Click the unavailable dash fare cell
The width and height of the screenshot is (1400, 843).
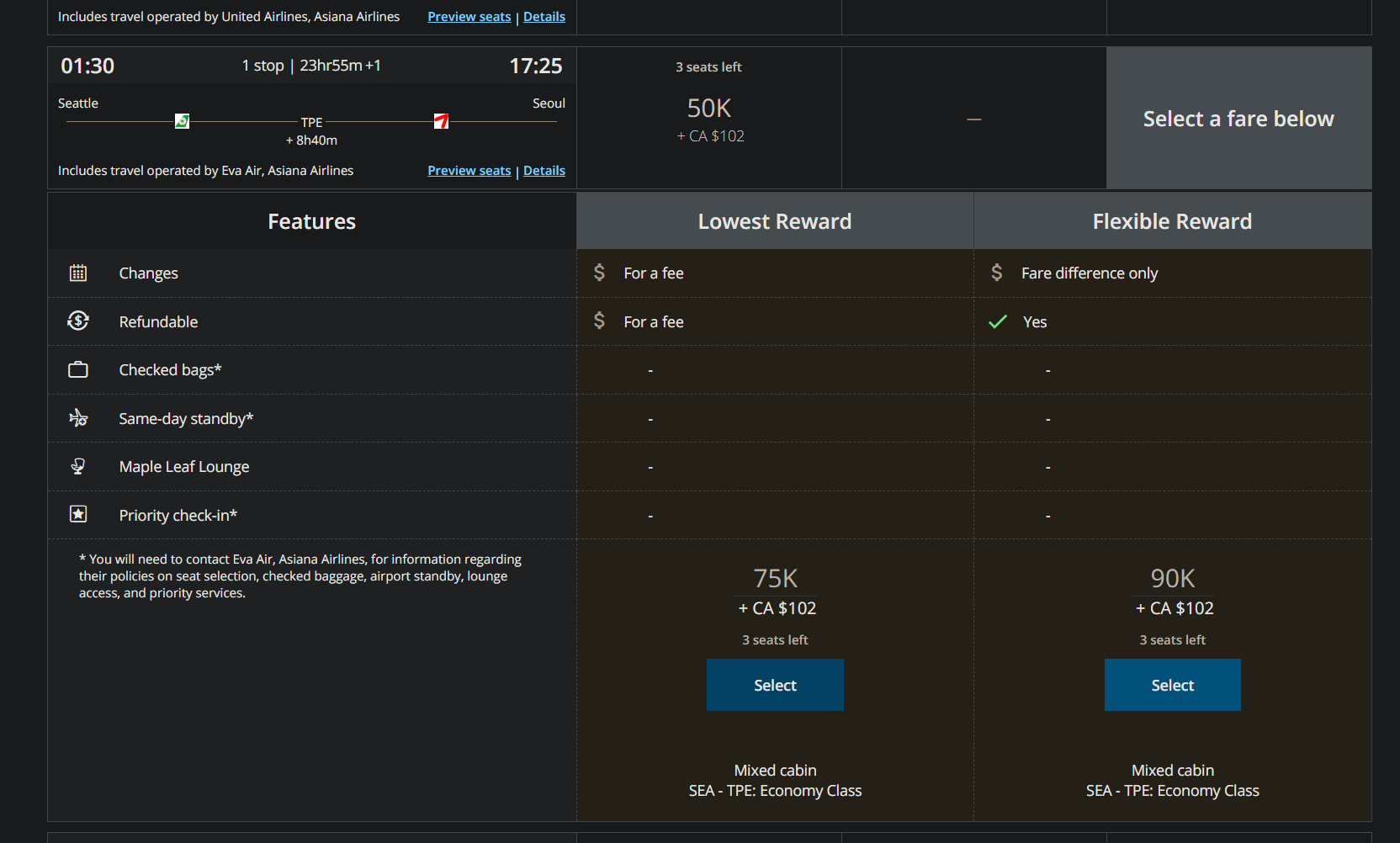pos(974,118)
